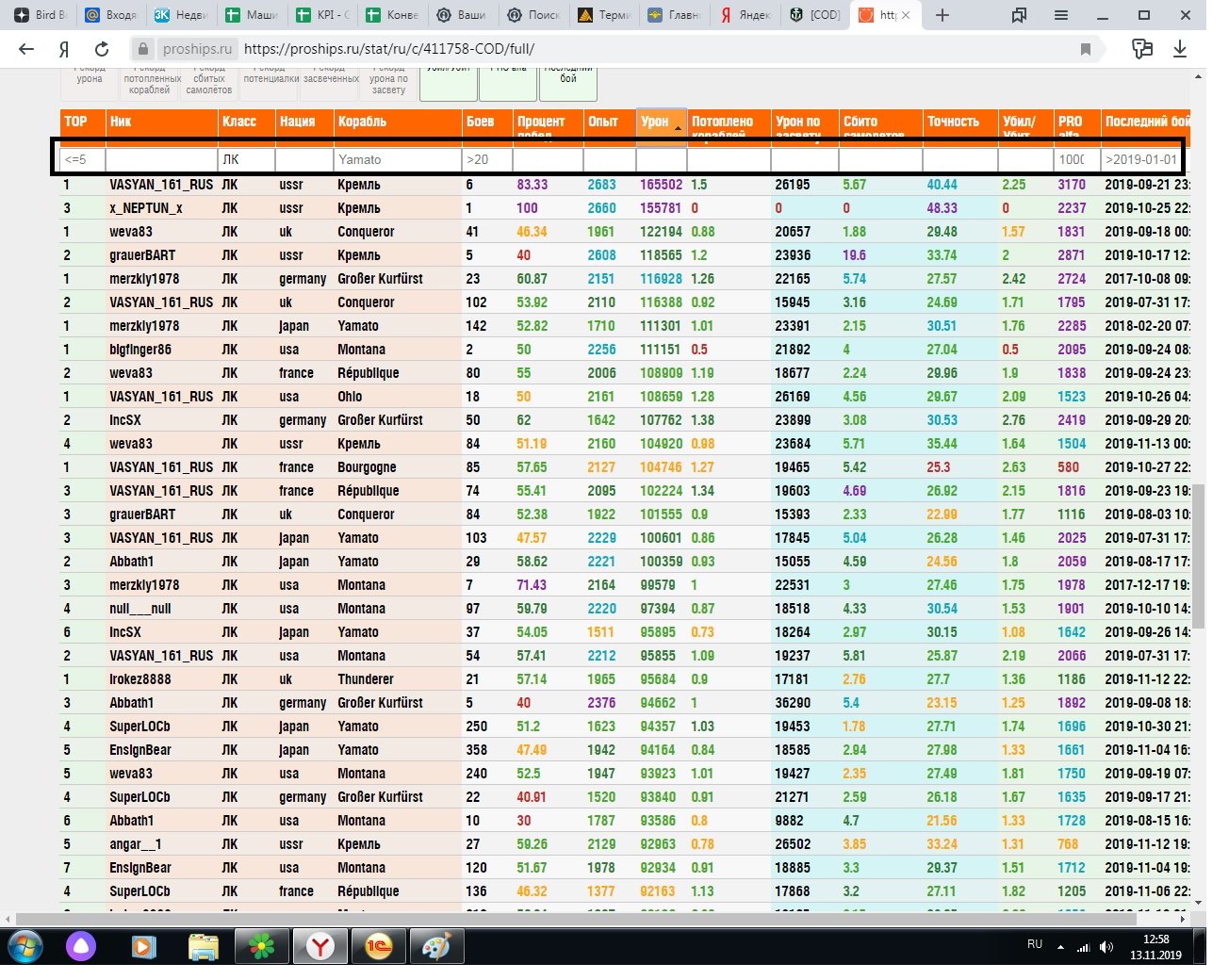Screen dimensions: 1229x980
Task: Click the padlock site security icon
Action: tap(142, 49)
